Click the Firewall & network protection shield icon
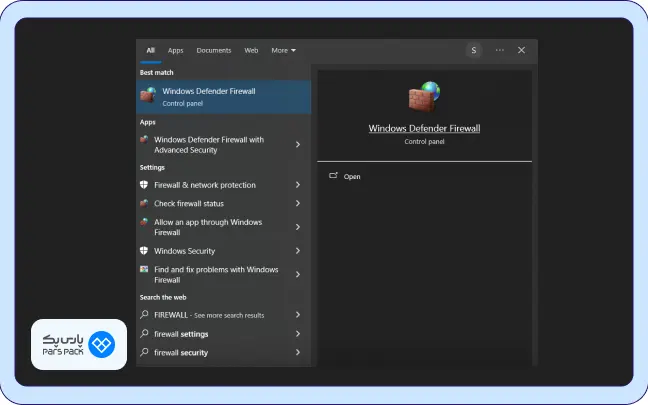Screen dimensions: 648x405 pyautogui.click(x=145, y=185)
